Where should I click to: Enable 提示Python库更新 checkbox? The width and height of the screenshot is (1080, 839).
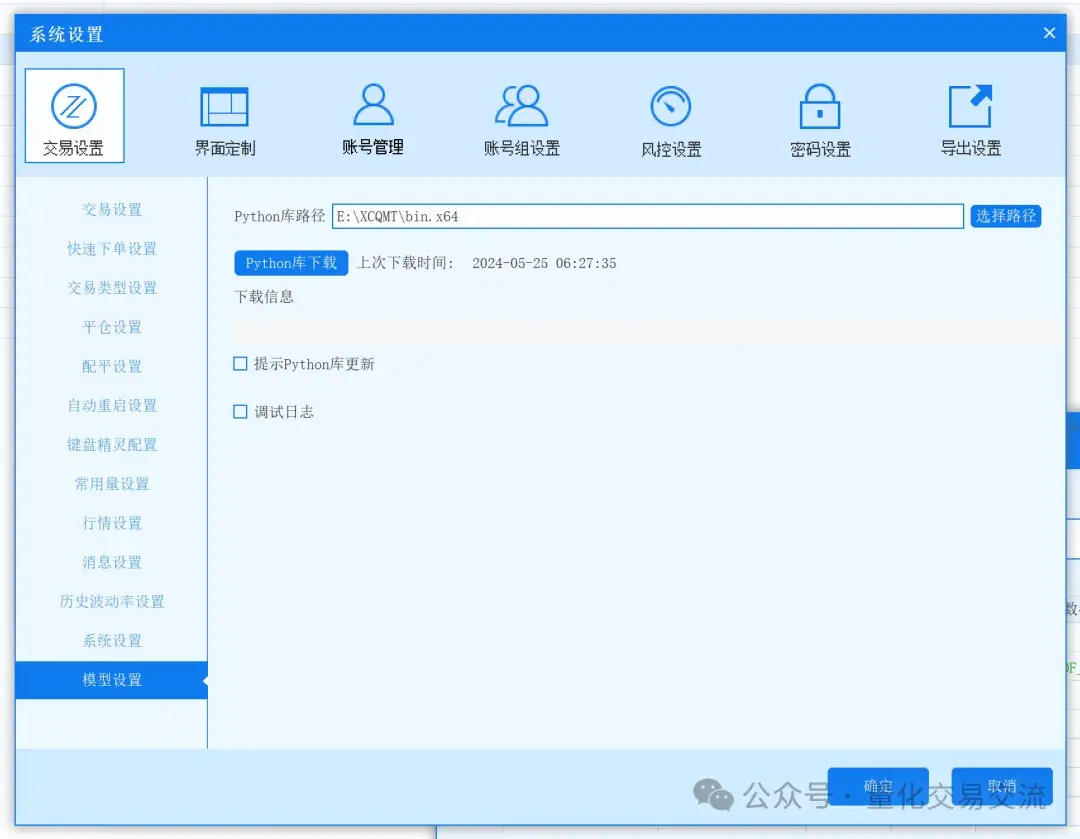point(240,364)
